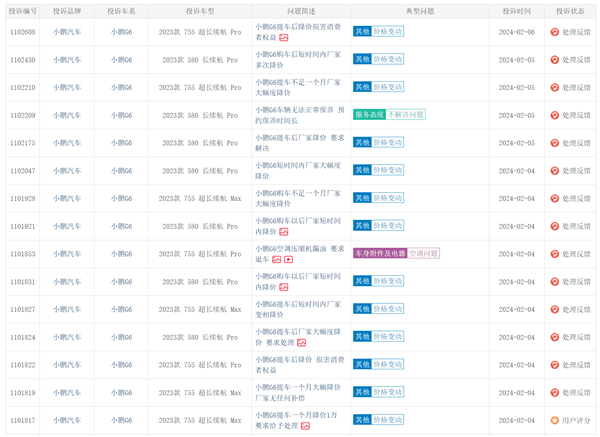Screen dimensions: 600x437
Task: Click 用户评分 status icon in row 1101817
Action: (555, 421)
